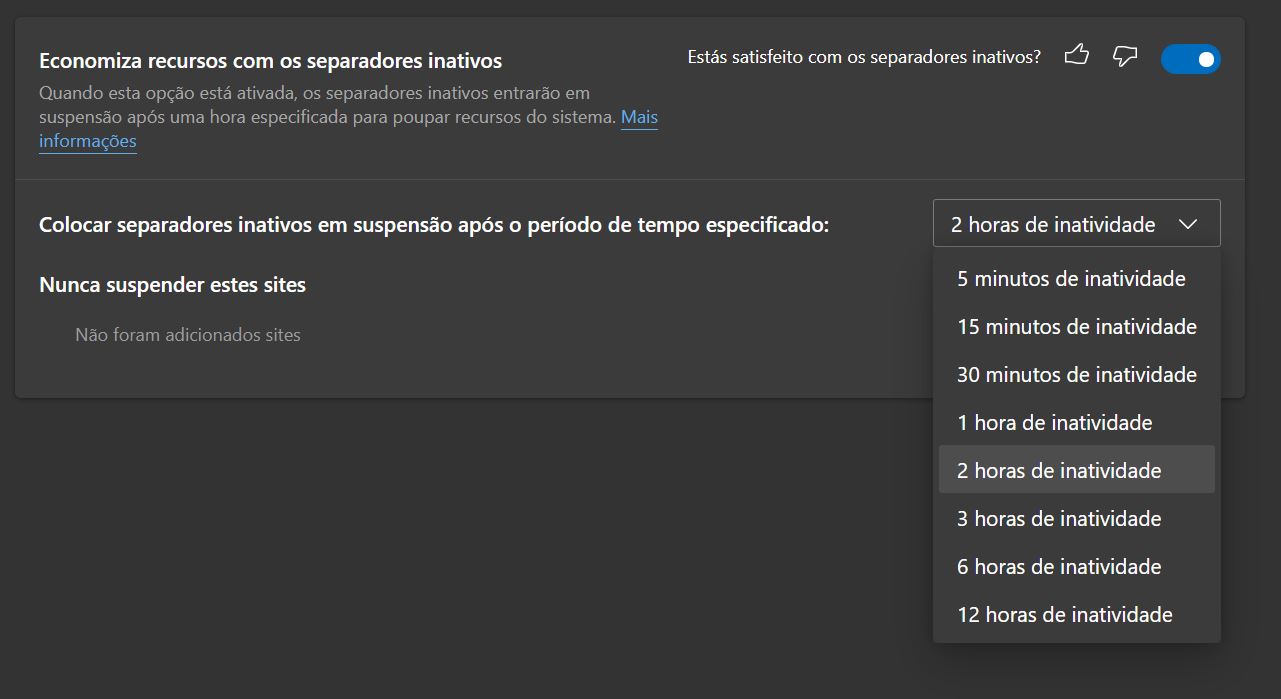
Task: Click the thumbs down feedback icon
Action: 1125,57
